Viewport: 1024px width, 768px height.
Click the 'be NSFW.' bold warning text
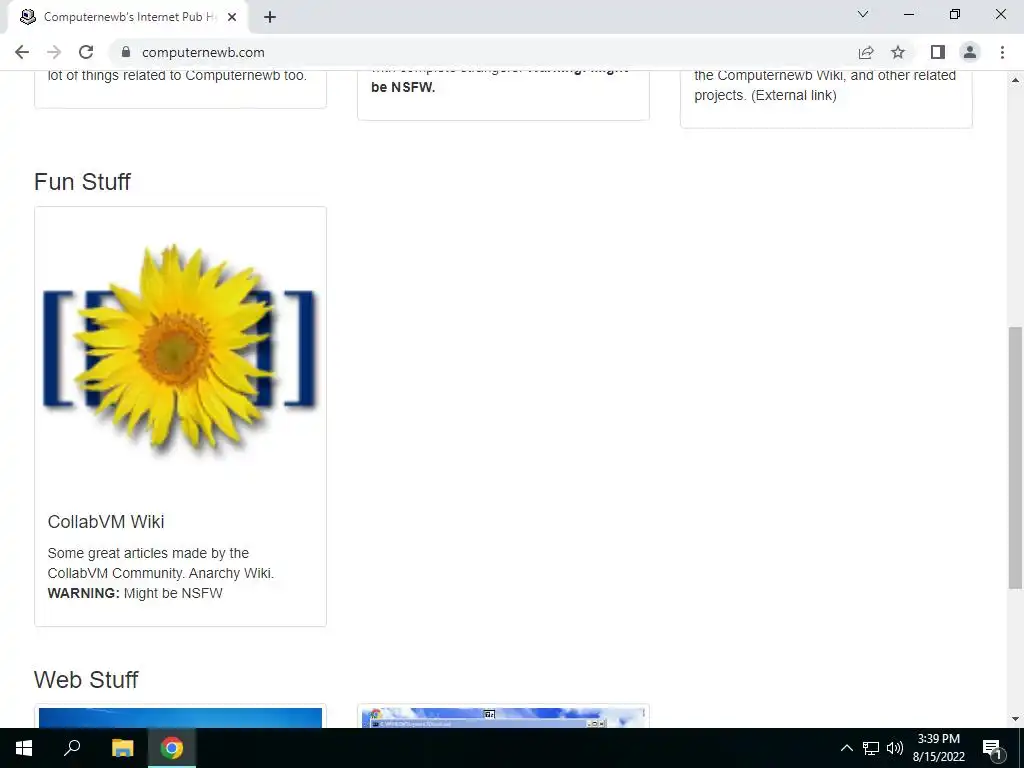click(x=403, y=87)
